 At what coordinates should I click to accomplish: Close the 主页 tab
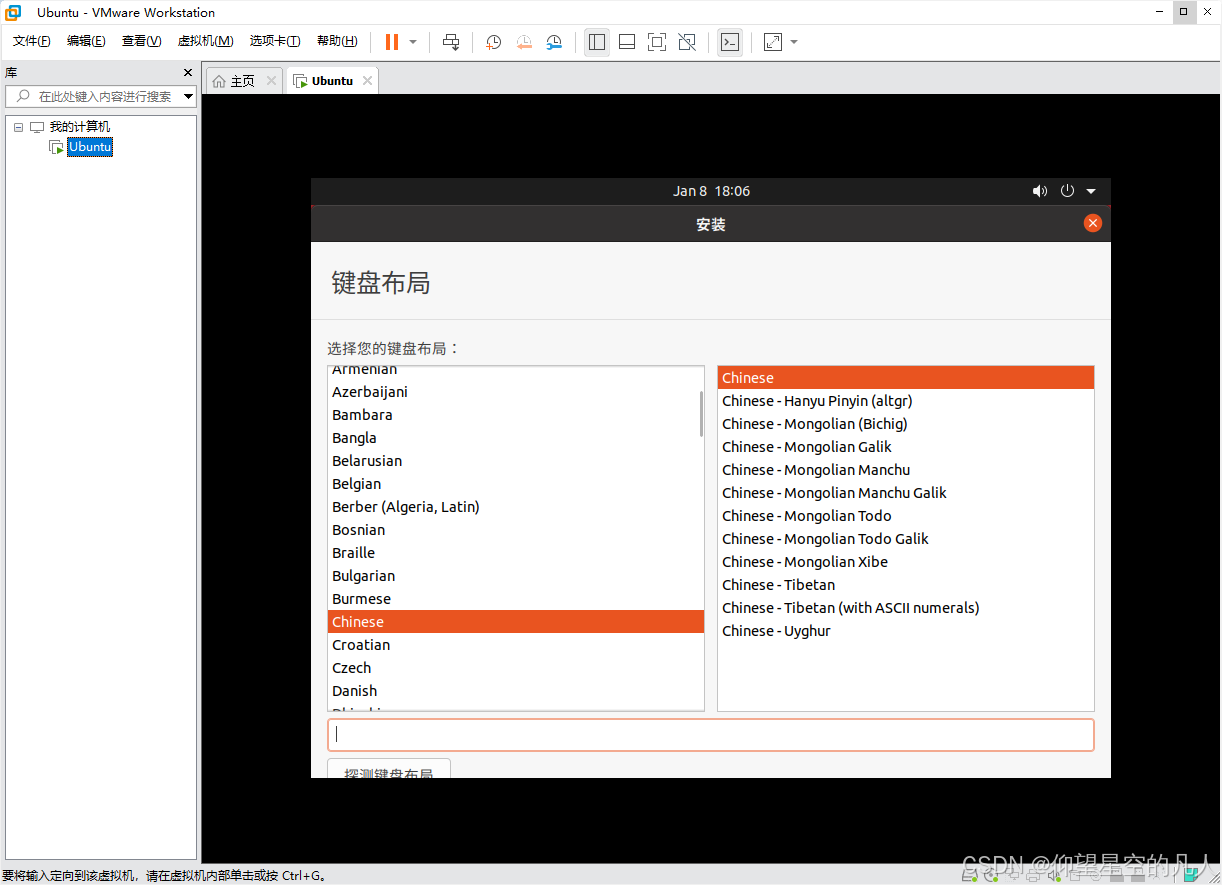click(x=271, y=81)
